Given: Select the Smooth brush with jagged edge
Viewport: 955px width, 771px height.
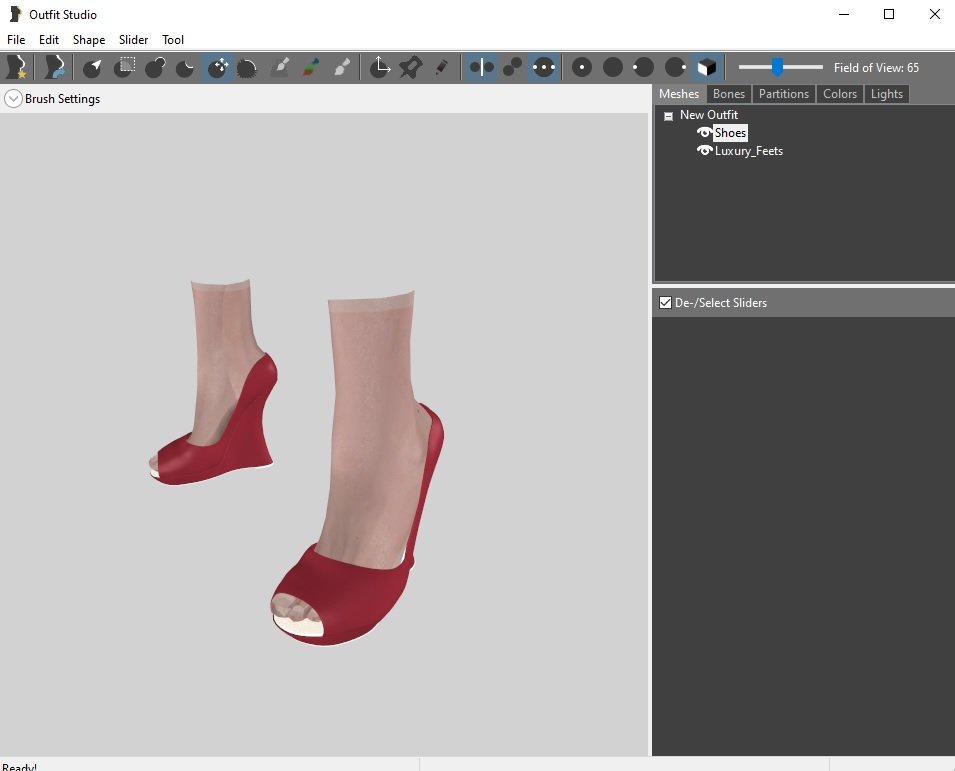Looking at the screenshot, I should (248, 67).
